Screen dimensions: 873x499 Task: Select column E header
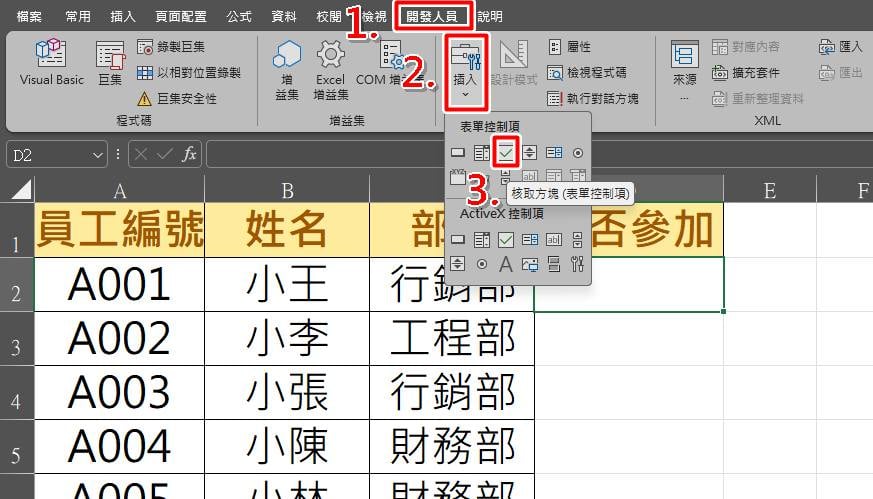click(770, 191)
